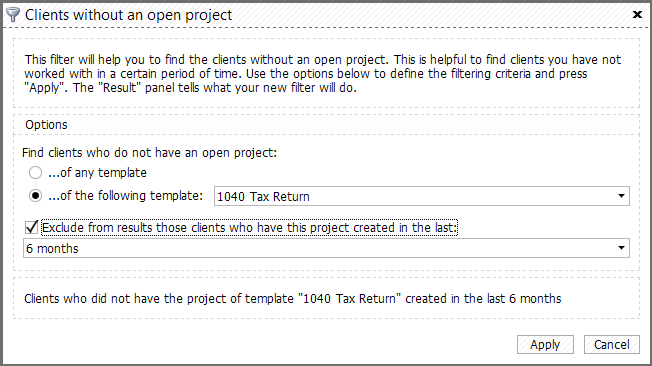Cancel the filter dialog
Viewport: 652px width, 366px height.
612,344
